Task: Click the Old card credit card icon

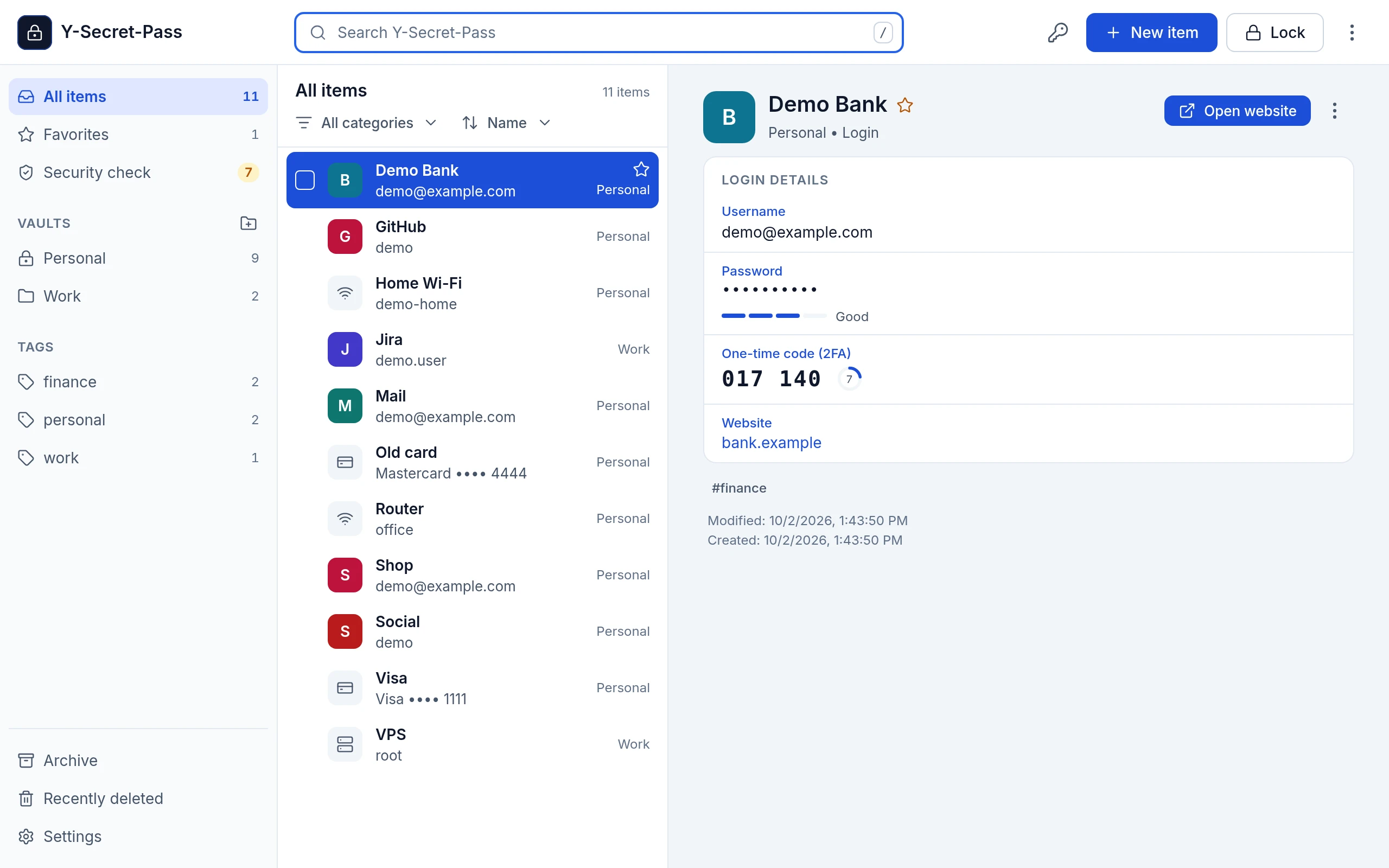Action: (x=345, y=463)
